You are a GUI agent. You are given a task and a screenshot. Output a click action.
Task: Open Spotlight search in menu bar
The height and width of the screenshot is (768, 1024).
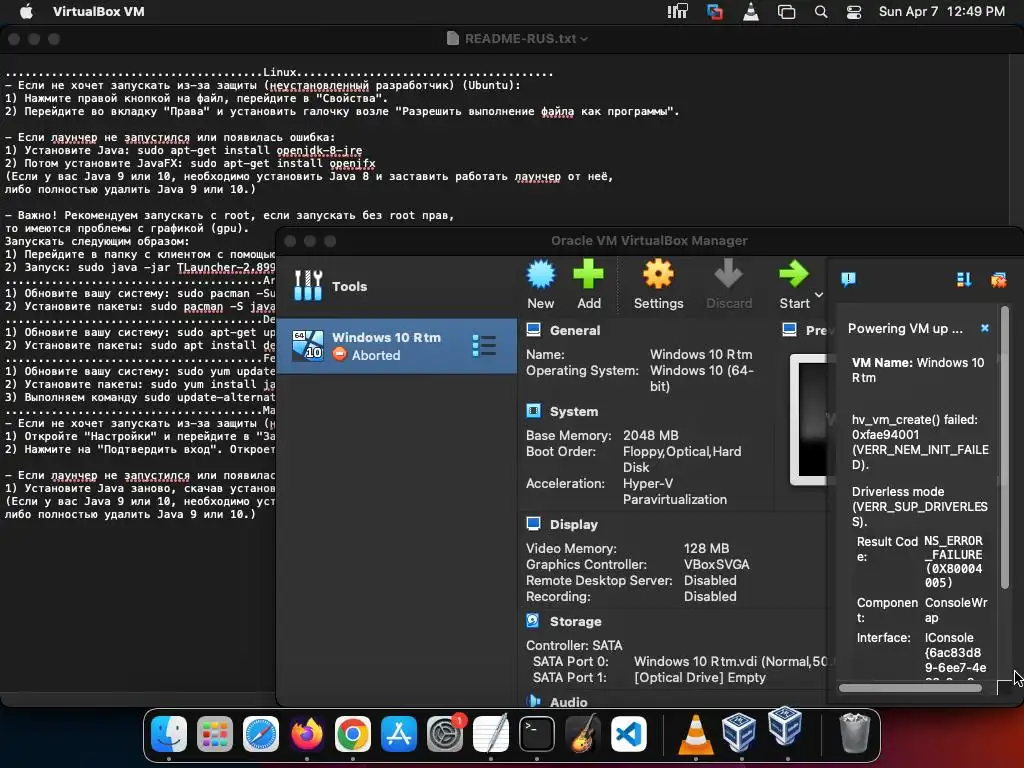[x=821, y=12]
